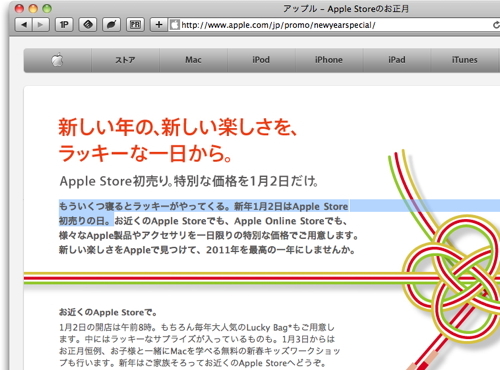Open the iPod tab in navigation bar
Screen dimensions: 500x370
[x=261, y=60]
